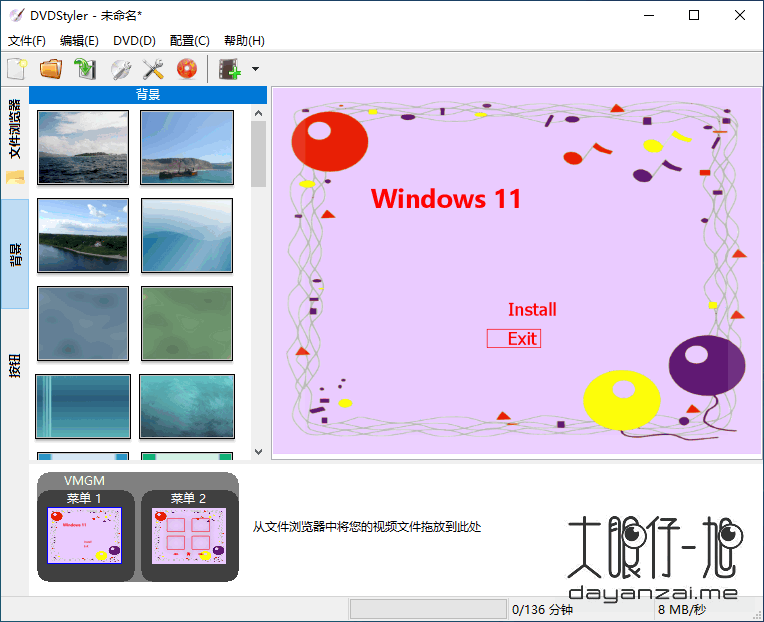
Task: Click the background list scrollbar thumb
Action: tap(259, 154)
